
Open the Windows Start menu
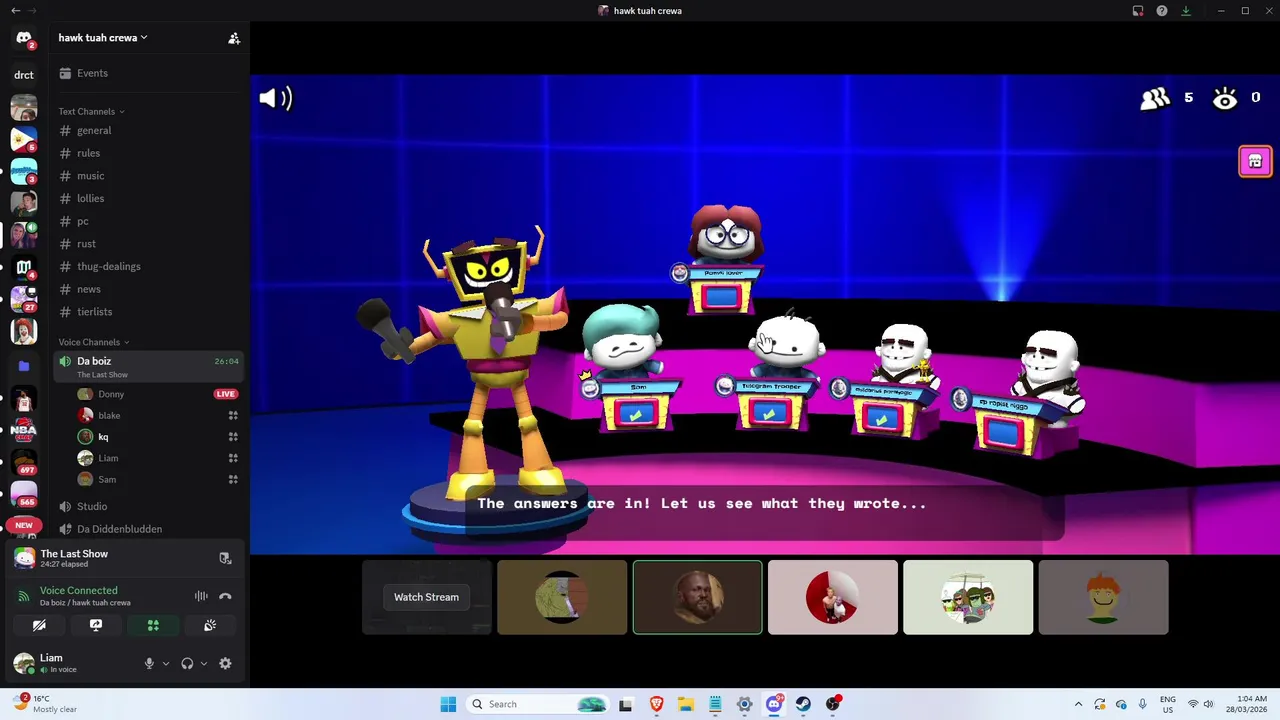(448, 704)
